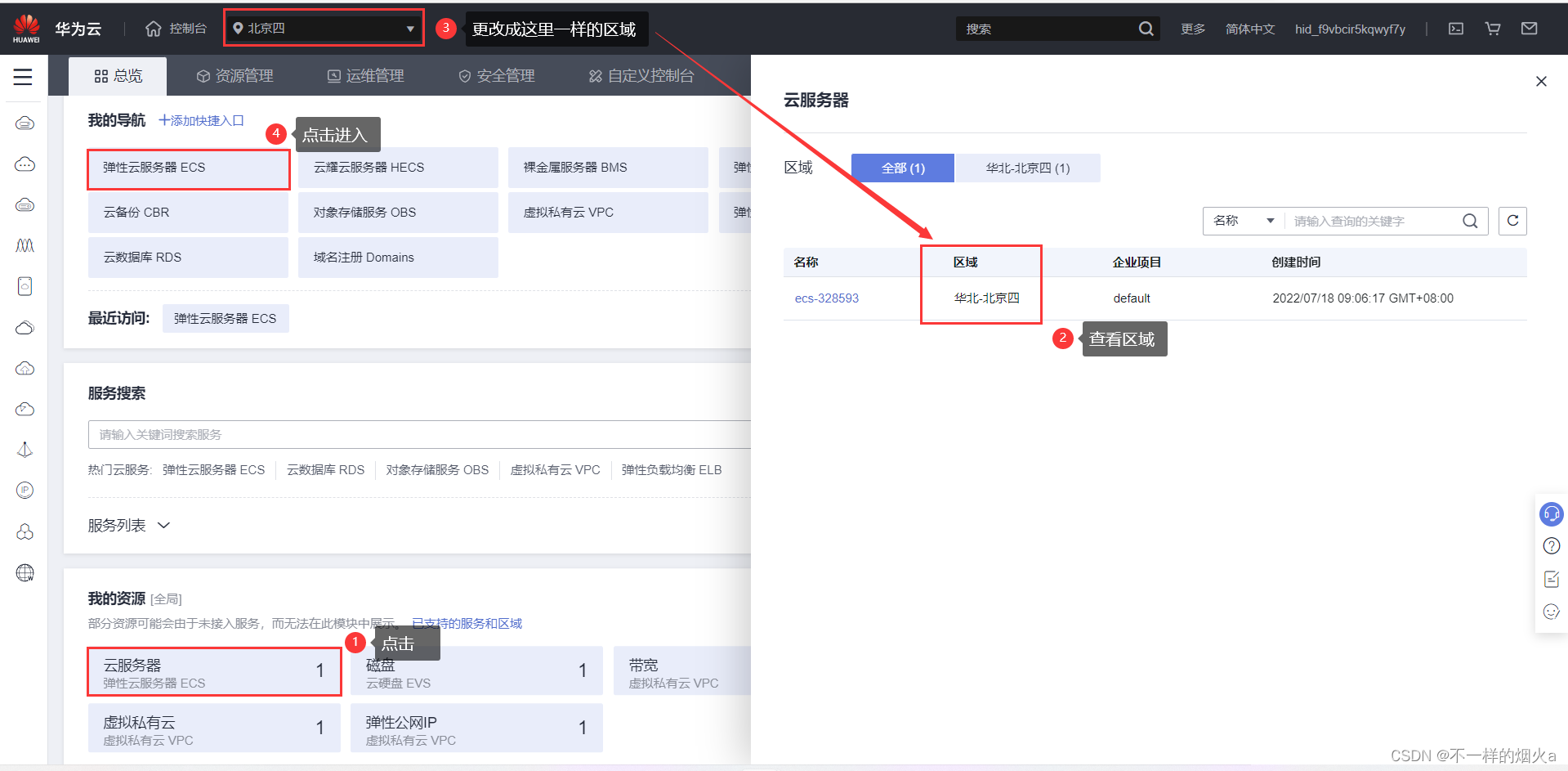Go to 控制台 home in the header

click(x=176, y=29)
